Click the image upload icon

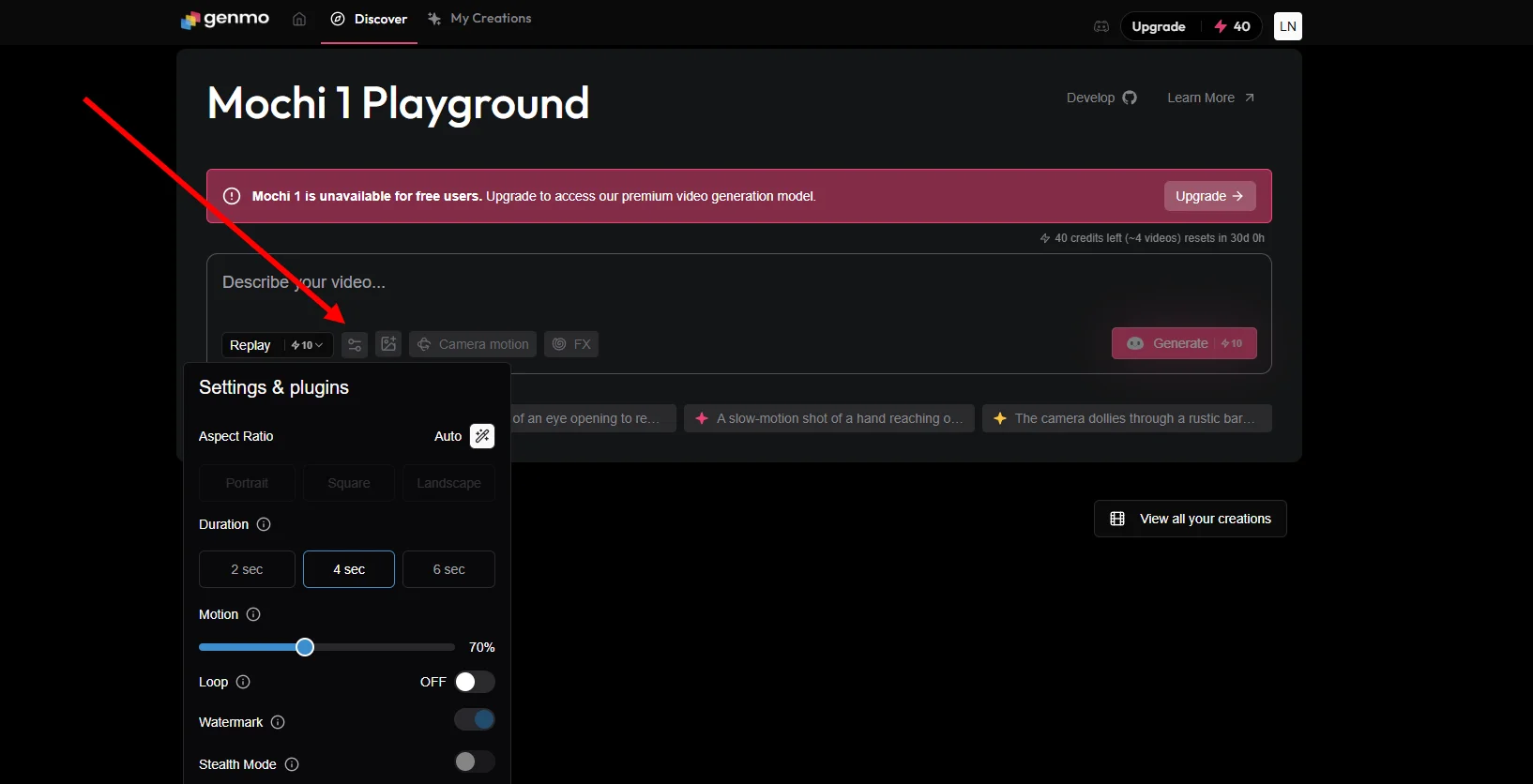(x=388, y=344)
